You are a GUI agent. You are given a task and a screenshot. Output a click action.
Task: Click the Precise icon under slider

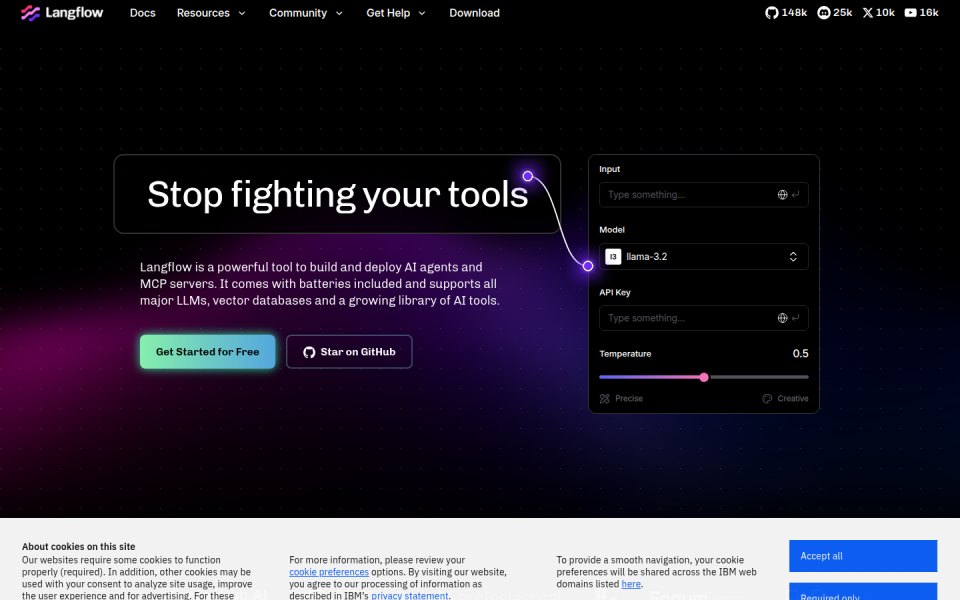pyautogui.click(x=605, y=399)
